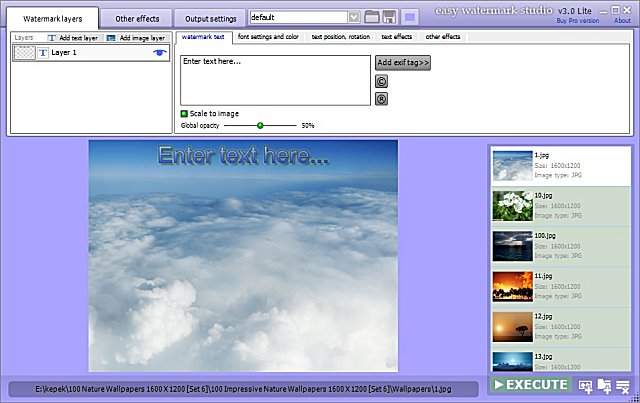This screenshot has height=403, width=640.
Task: Minimize the application window
Action: click(603, 11)
